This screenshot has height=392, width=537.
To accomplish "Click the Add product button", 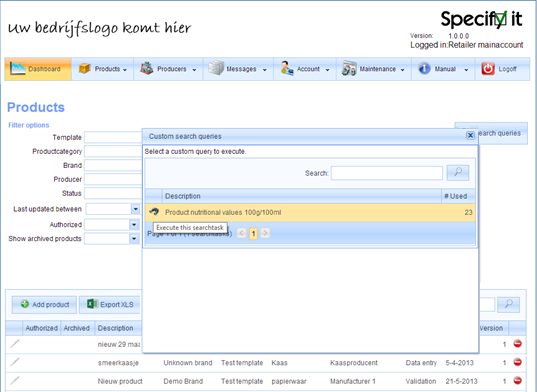I will tap(44, 304).
